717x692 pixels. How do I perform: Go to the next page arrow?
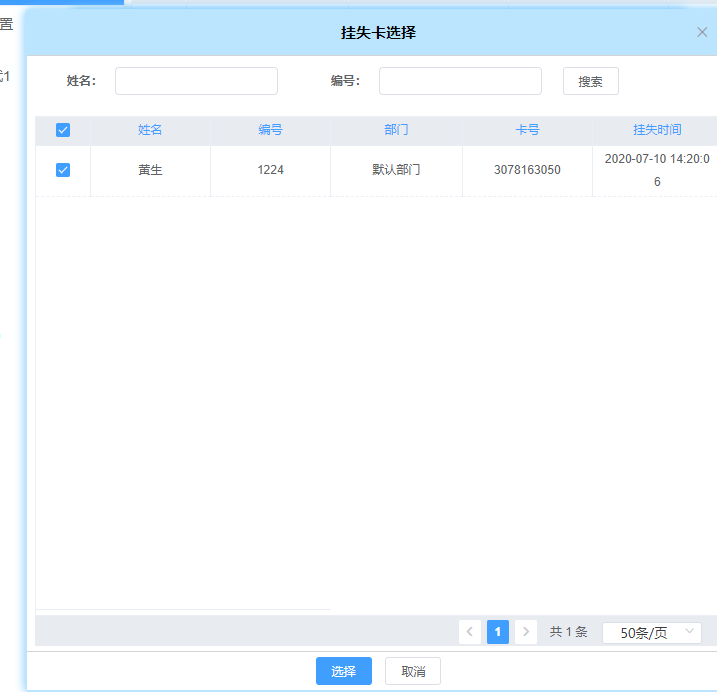pyautogui.click(x=526, y=632)
